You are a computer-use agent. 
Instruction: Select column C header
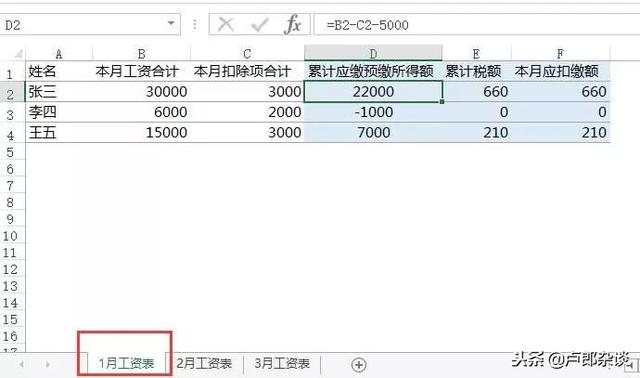(x=247, y=53)
